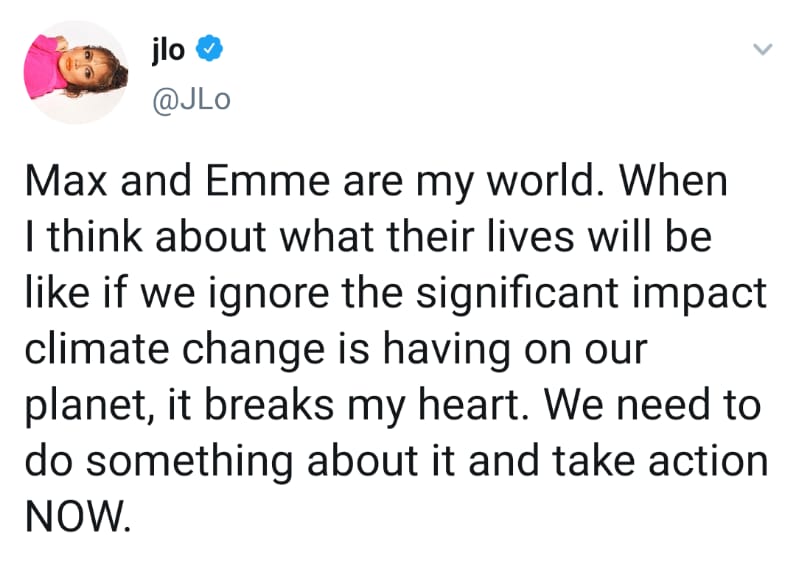
Task: Expand the tweet options chevron
Action: pyautogui.click(x=761, y=49)
